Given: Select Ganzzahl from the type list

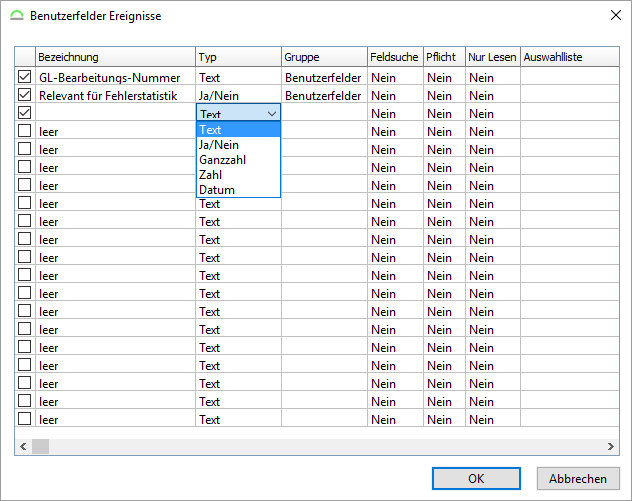Looking at the screenshot, I should pyautogui.click(x=238, y=160).
